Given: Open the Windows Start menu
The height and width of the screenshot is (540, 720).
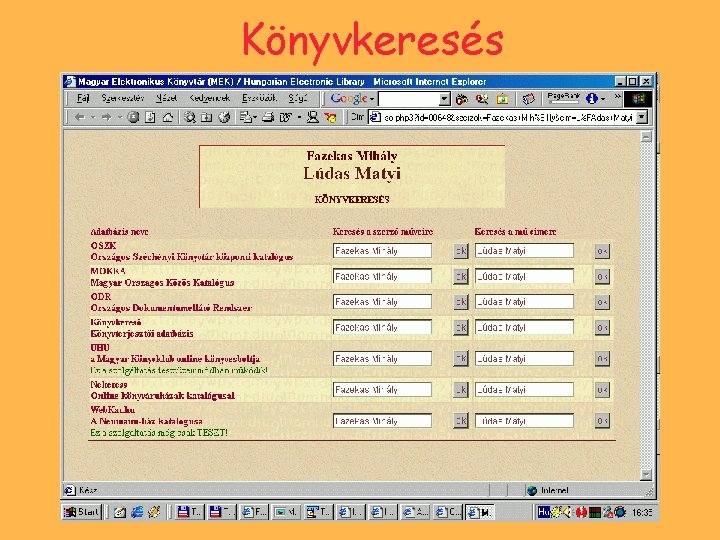Looking at the screenshot, I should 81,512.
